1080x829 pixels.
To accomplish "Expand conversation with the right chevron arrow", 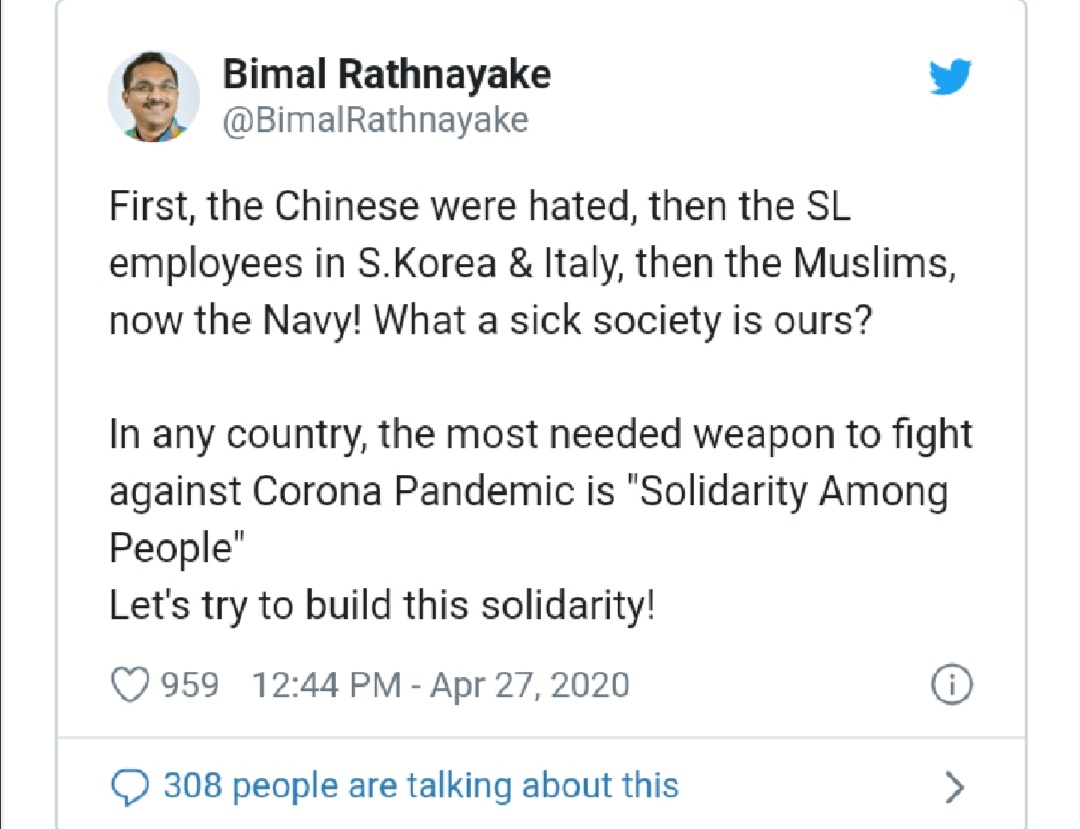I will tap(955, 788).
